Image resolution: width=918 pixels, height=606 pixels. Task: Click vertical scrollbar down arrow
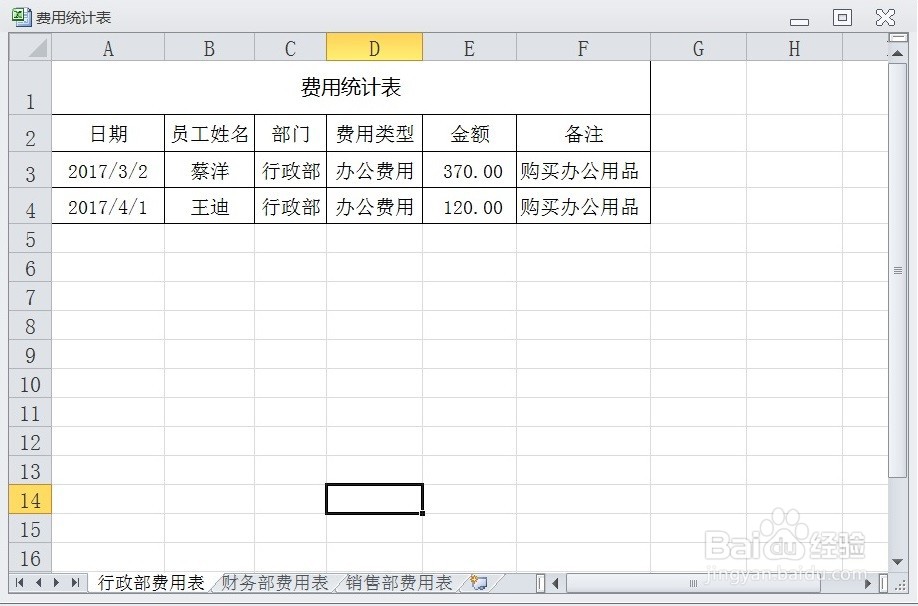(x=897, y=562)
